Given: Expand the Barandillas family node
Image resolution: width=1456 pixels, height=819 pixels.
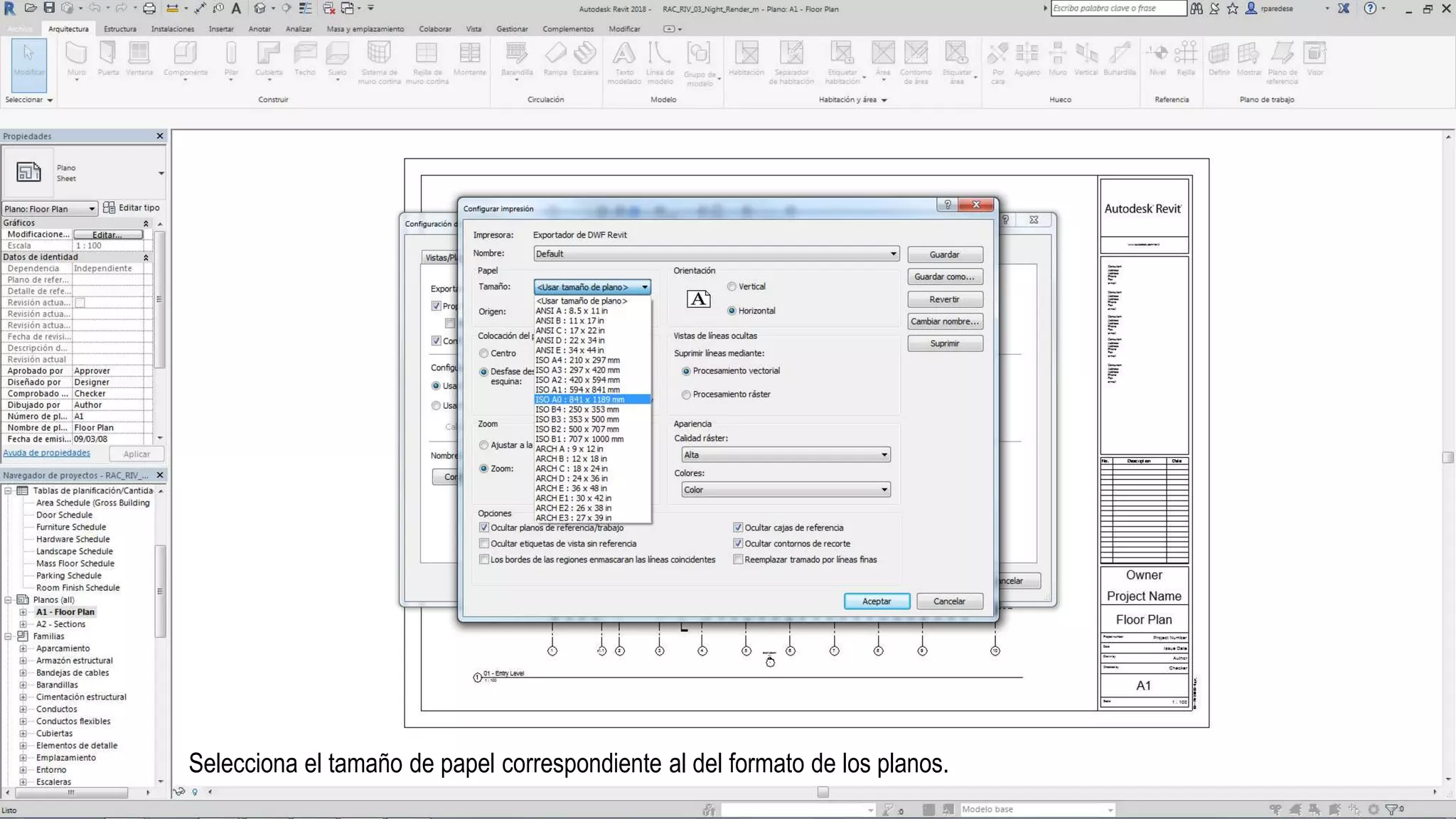Looking at the screenshot, I should [x=23, y=685].
